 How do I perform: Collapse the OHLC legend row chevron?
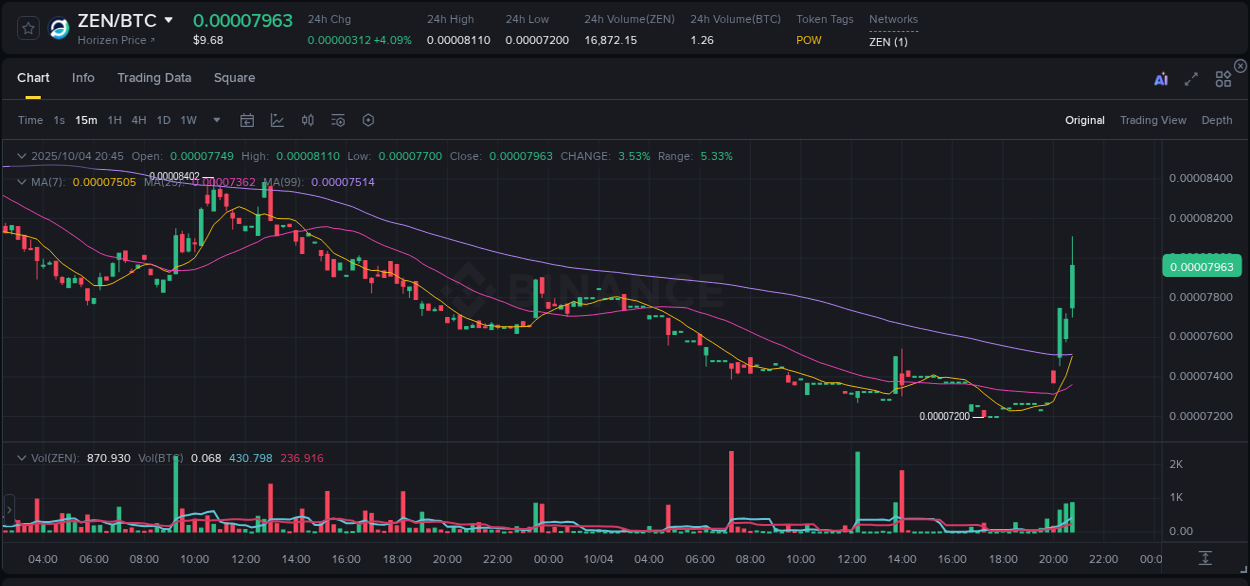[x=21, y=156]
